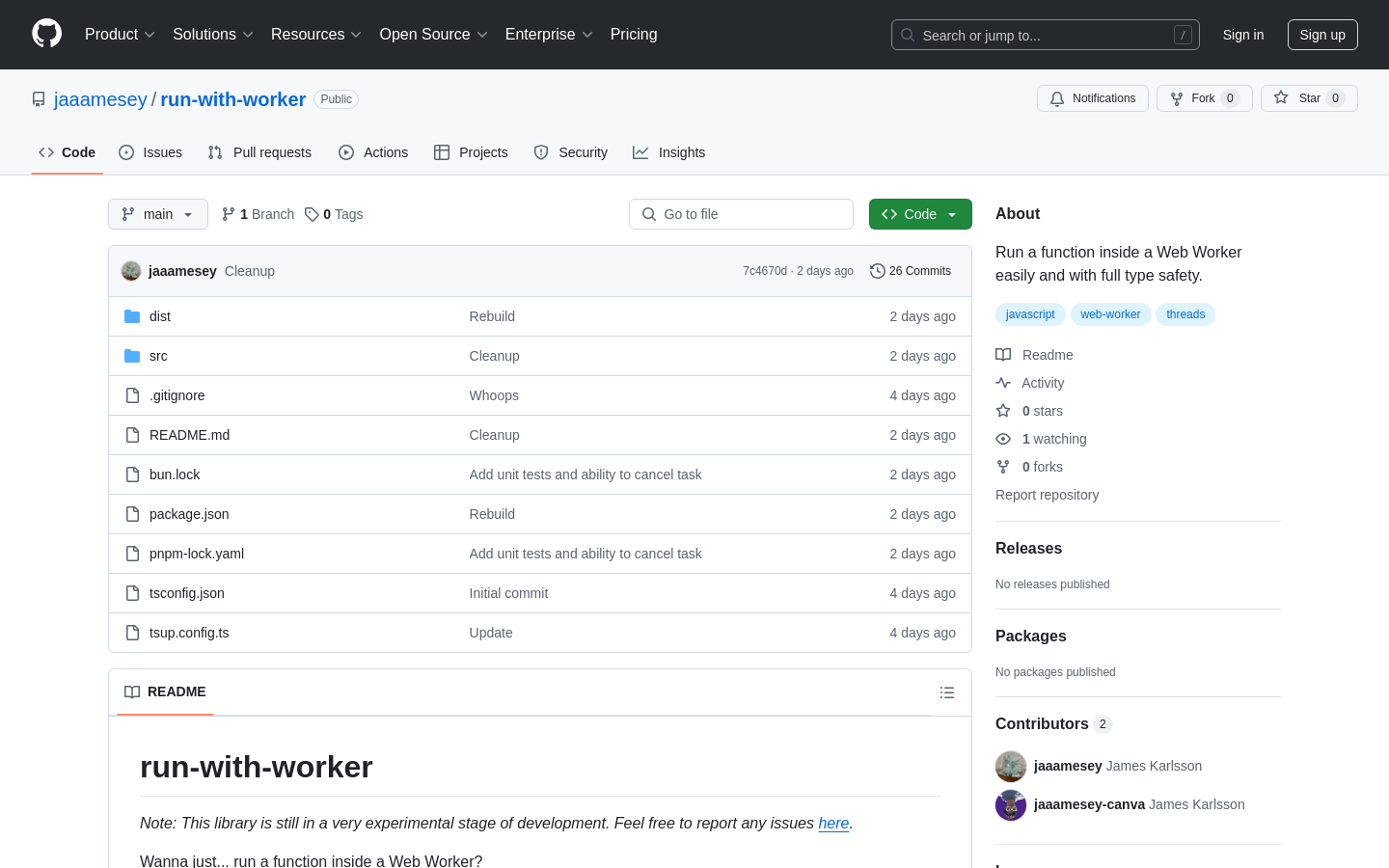Open the notifications bell icon
Screen dimensions: 1389x868
point(1056,97)
